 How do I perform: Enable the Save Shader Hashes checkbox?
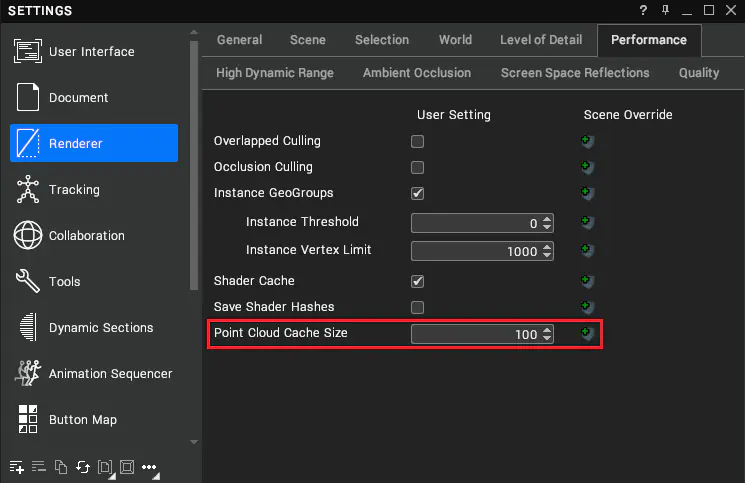(x=417, y=307)
